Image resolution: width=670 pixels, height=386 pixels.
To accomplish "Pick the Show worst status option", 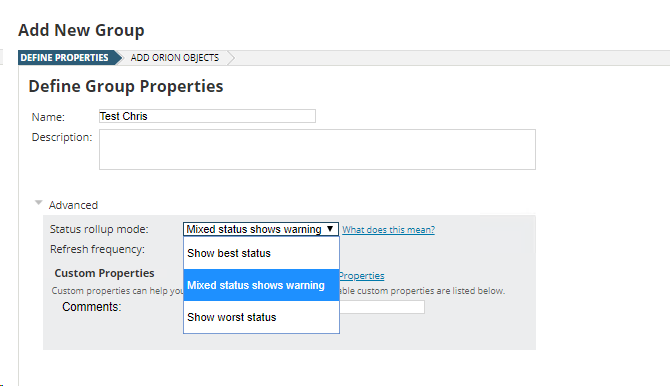I will [x=261, y=317].
